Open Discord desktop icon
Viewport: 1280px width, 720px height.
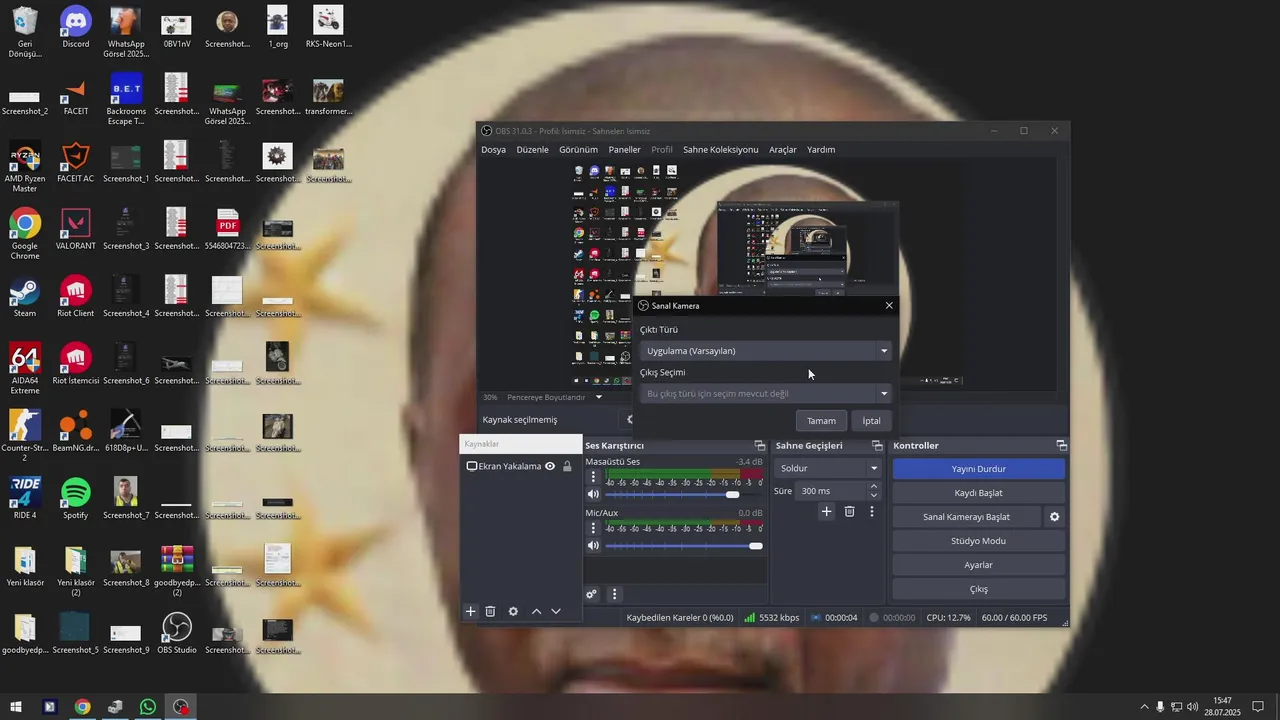pos(75,28)
